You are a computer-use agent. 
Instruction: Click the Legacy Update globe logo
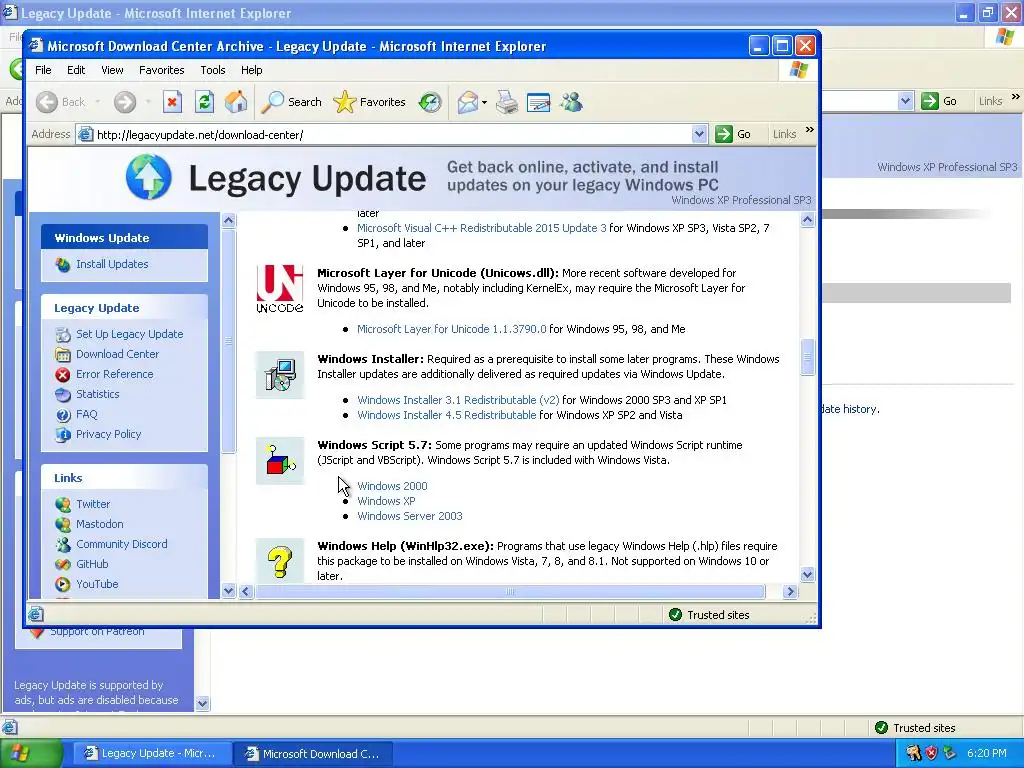[149, 177]
